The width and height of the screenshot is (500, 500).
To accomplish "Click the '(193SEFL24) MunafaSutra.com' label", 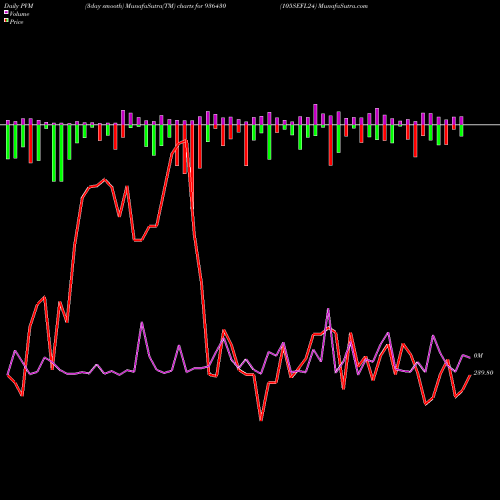I will click(324, 6).
